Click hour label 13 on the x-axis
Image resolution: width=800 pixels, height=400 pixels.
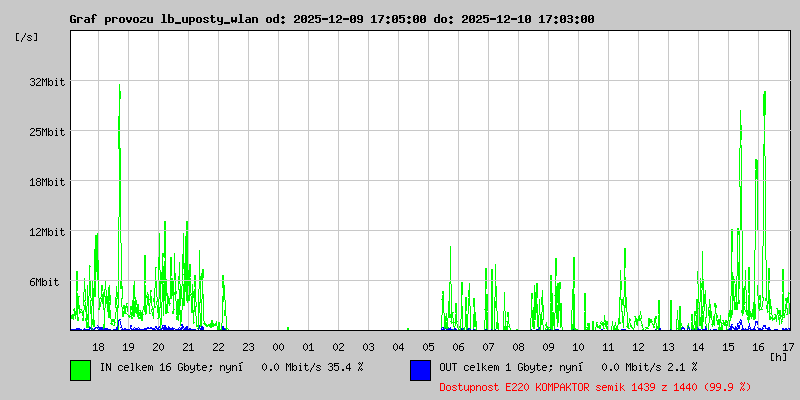668,347
